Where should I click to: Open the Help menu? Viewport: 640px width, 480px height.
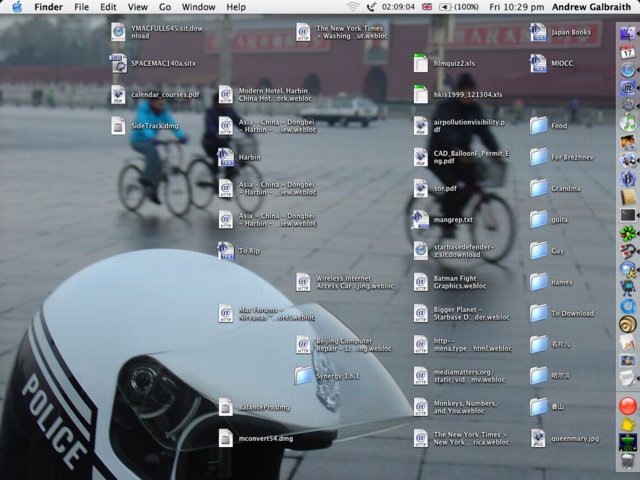tap(236, 7)
